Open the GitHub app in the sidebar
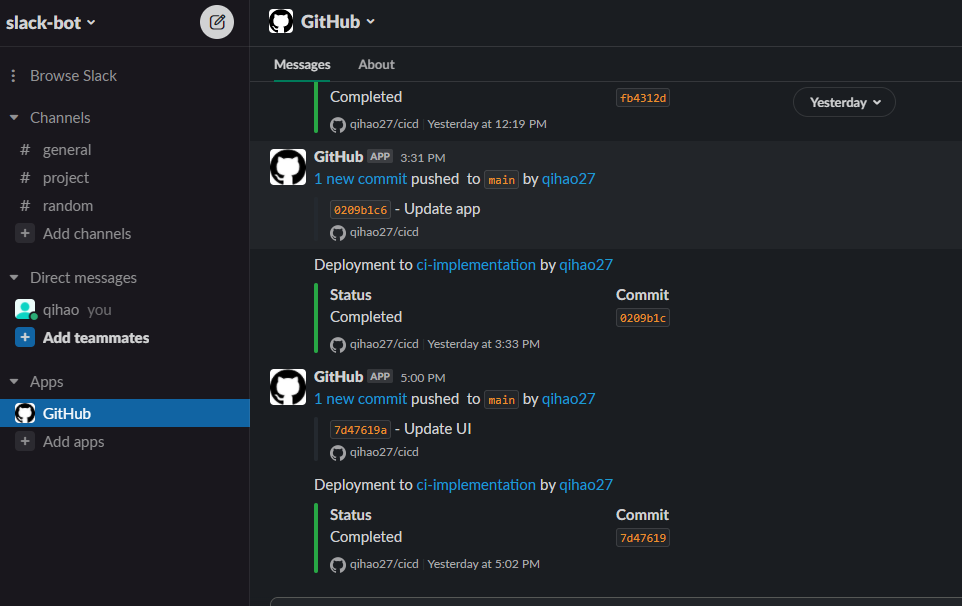The width and height of the screenshot is (962, 606). [125, 413]
